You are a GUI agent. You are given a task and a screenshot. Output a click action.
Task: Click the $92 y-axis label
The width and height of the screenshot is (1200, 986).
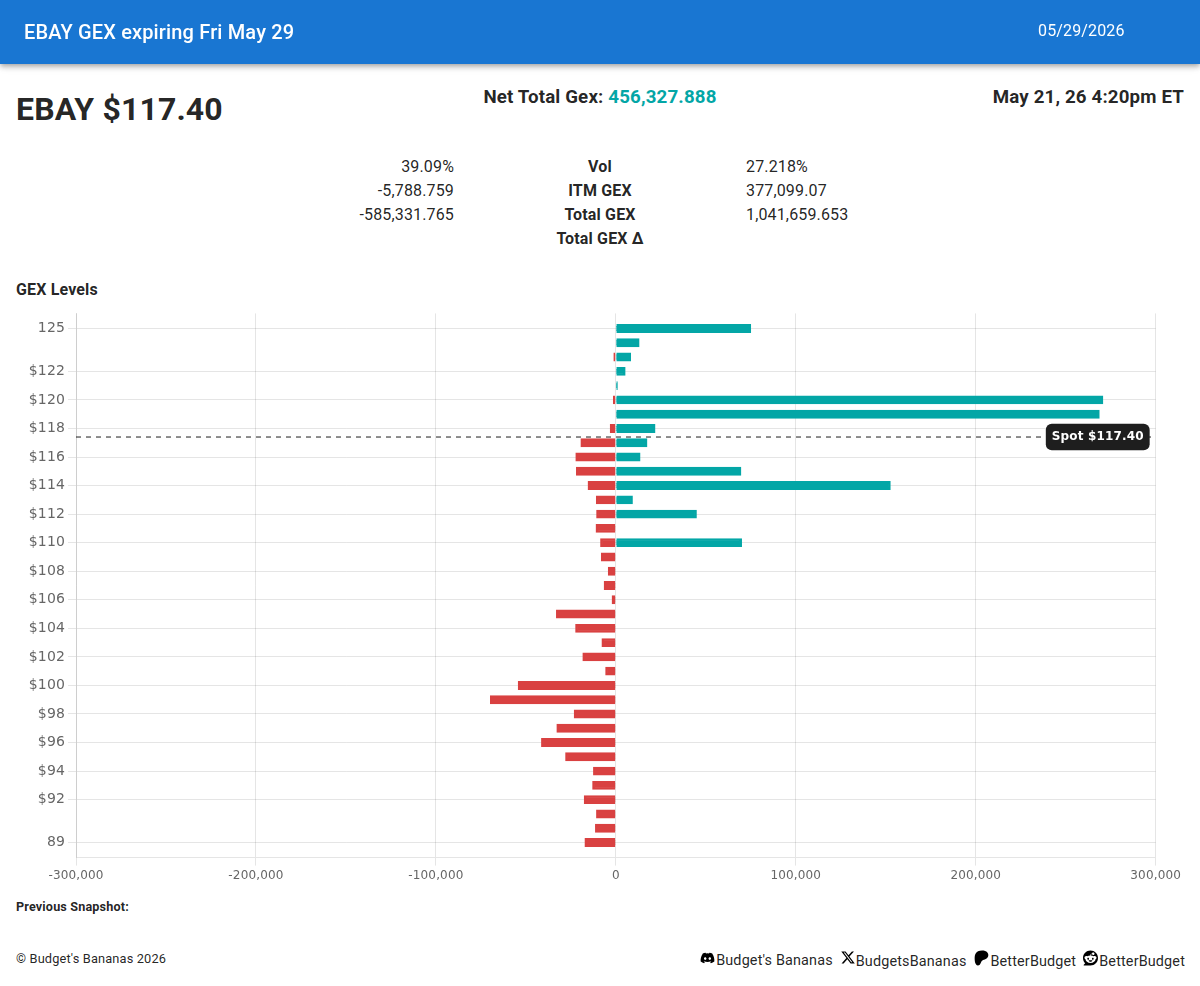[x=51, y=798]
